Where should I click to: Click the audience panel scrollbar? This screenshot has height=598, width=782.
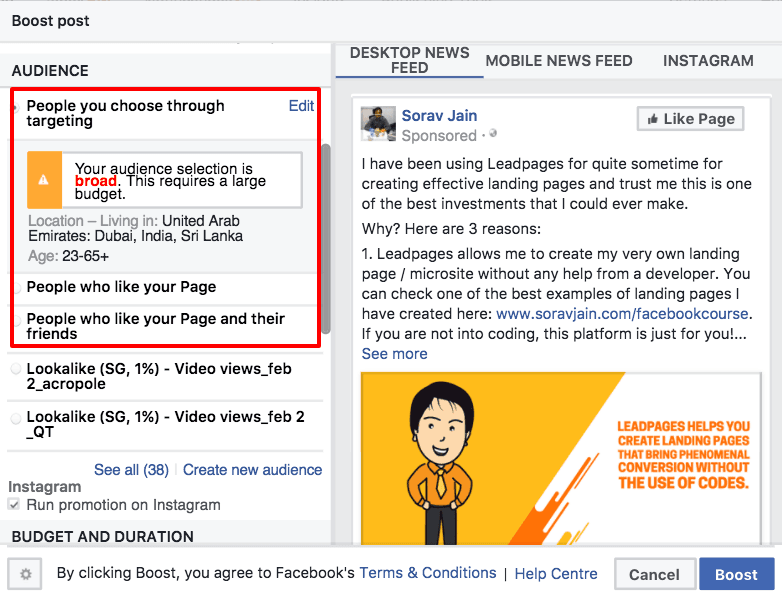326,238
